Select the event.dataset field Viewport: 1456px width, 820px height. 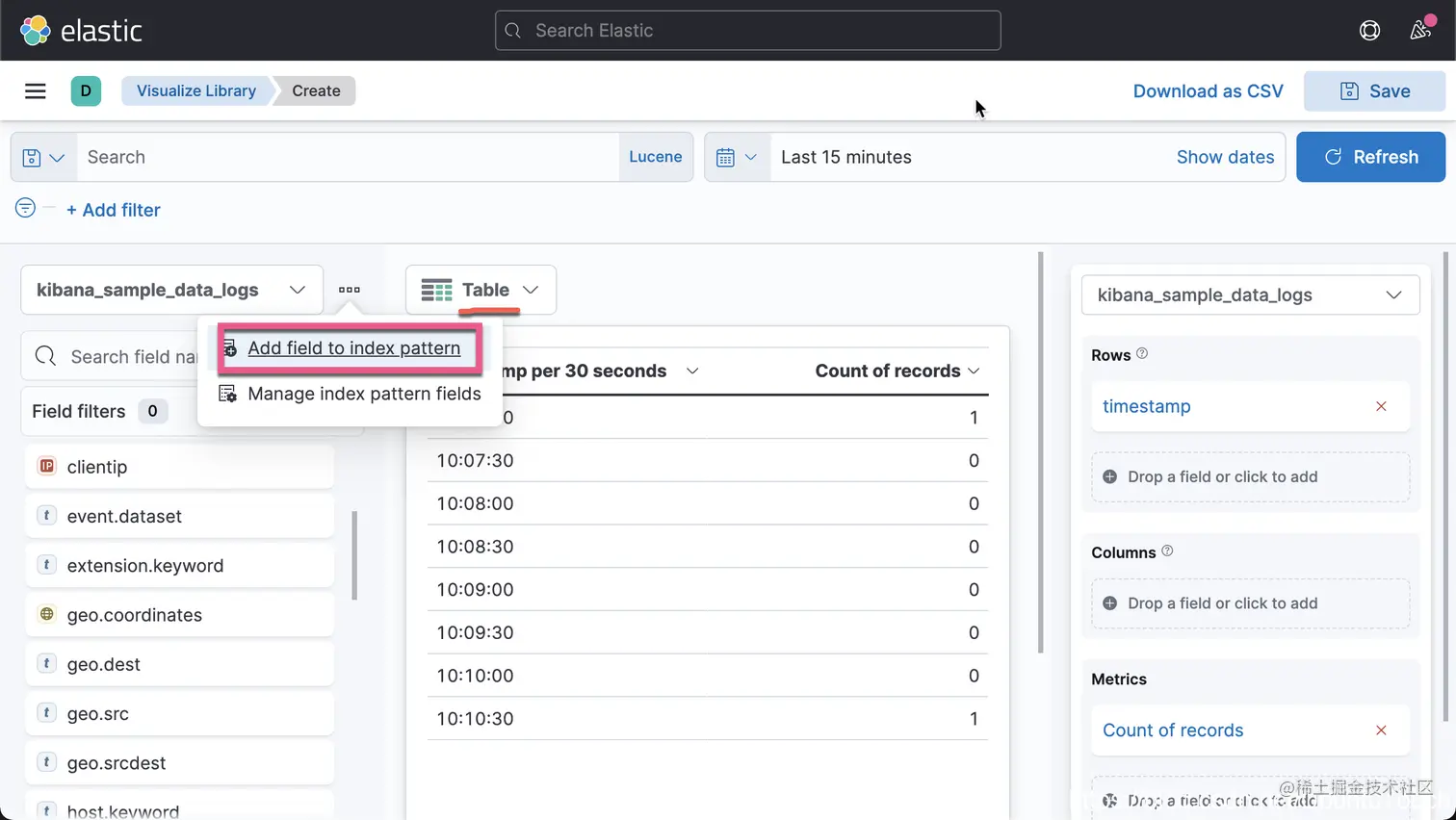click(179, 516)
